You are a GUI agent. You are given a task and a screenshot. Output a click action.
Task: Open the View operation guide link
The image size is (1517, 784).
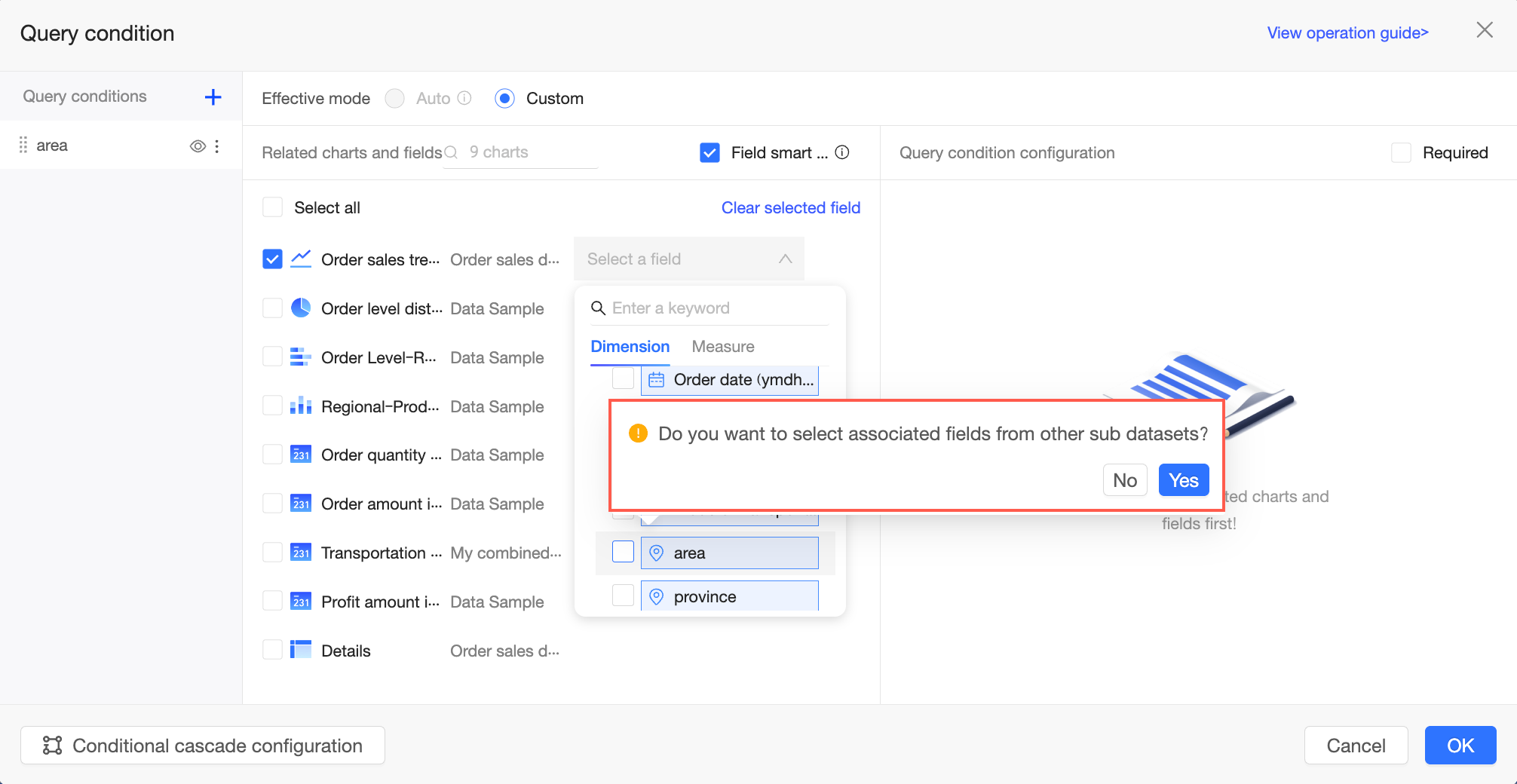[1347, 33]
